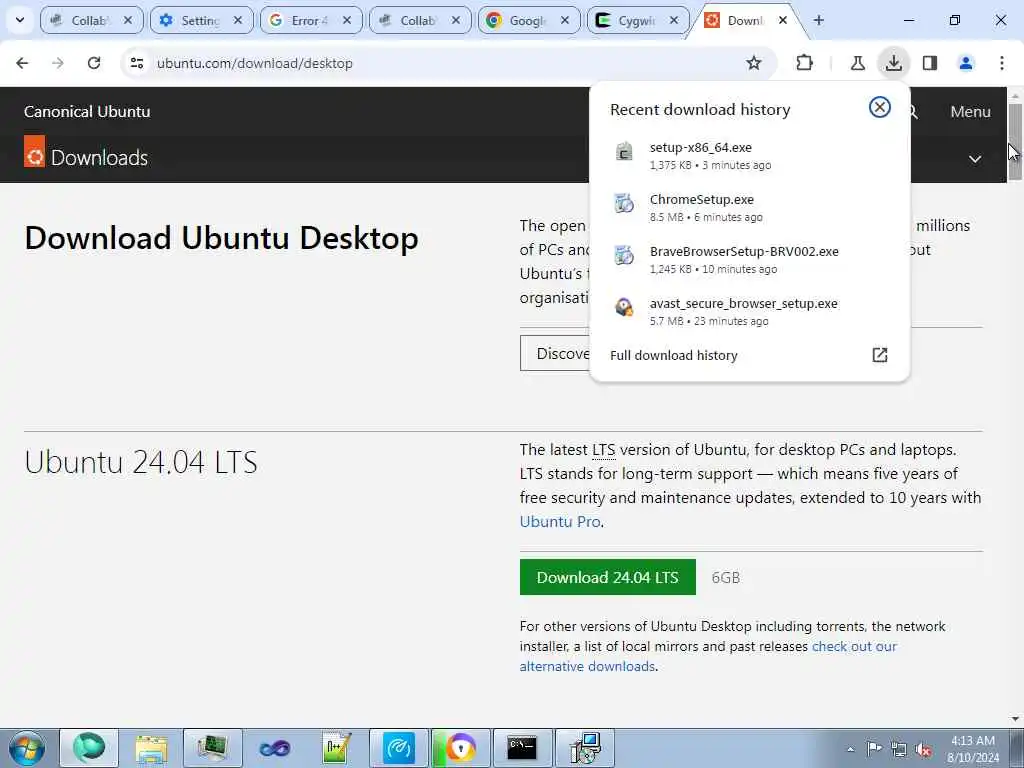The width and height of the screenshot is (1024, 768).
Task: Expand the Downloads navigation chevron
Action: point(974,159)
